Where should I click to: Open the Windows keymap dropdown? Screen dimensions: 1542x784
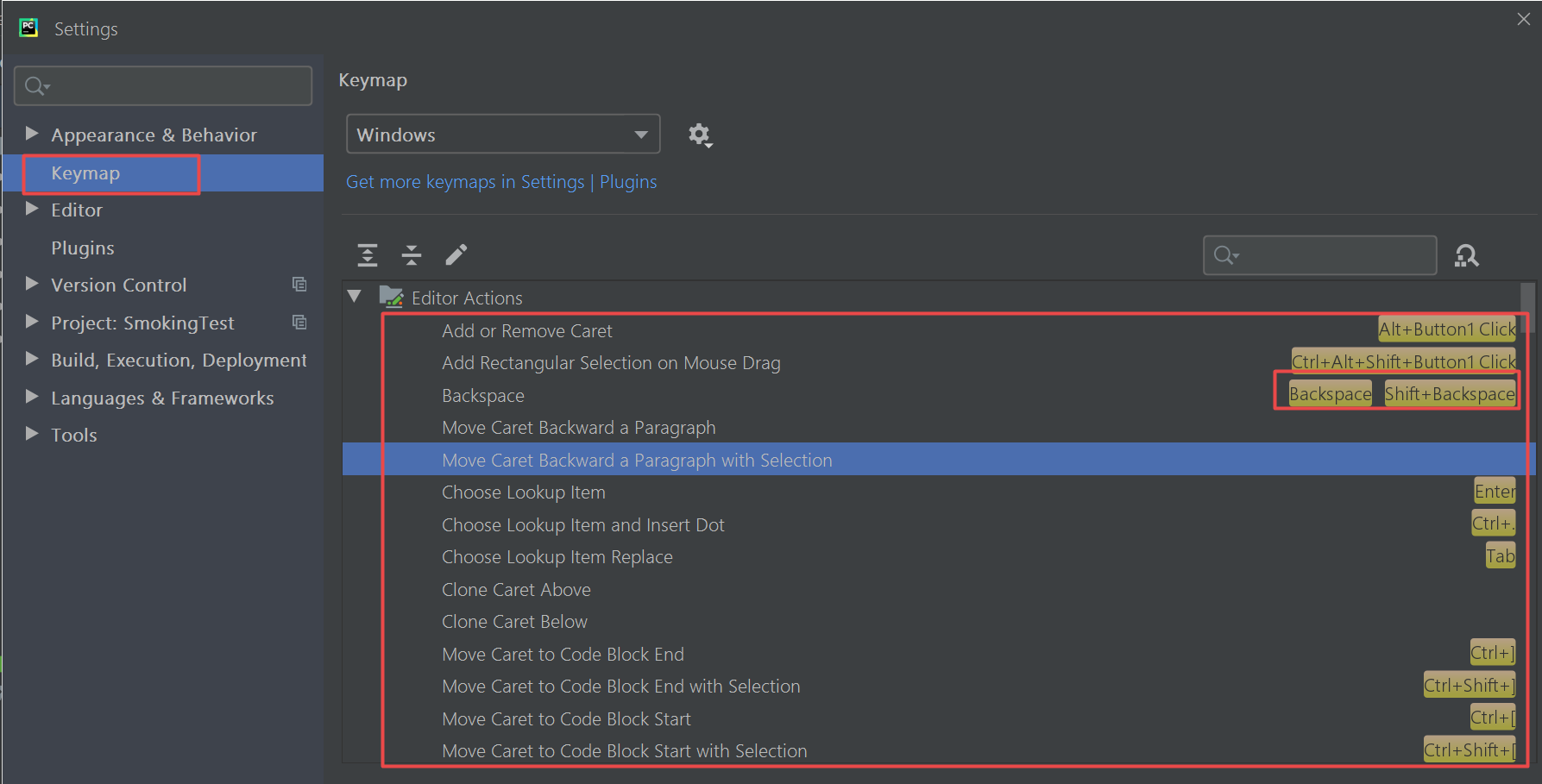(x=503, y=134)
